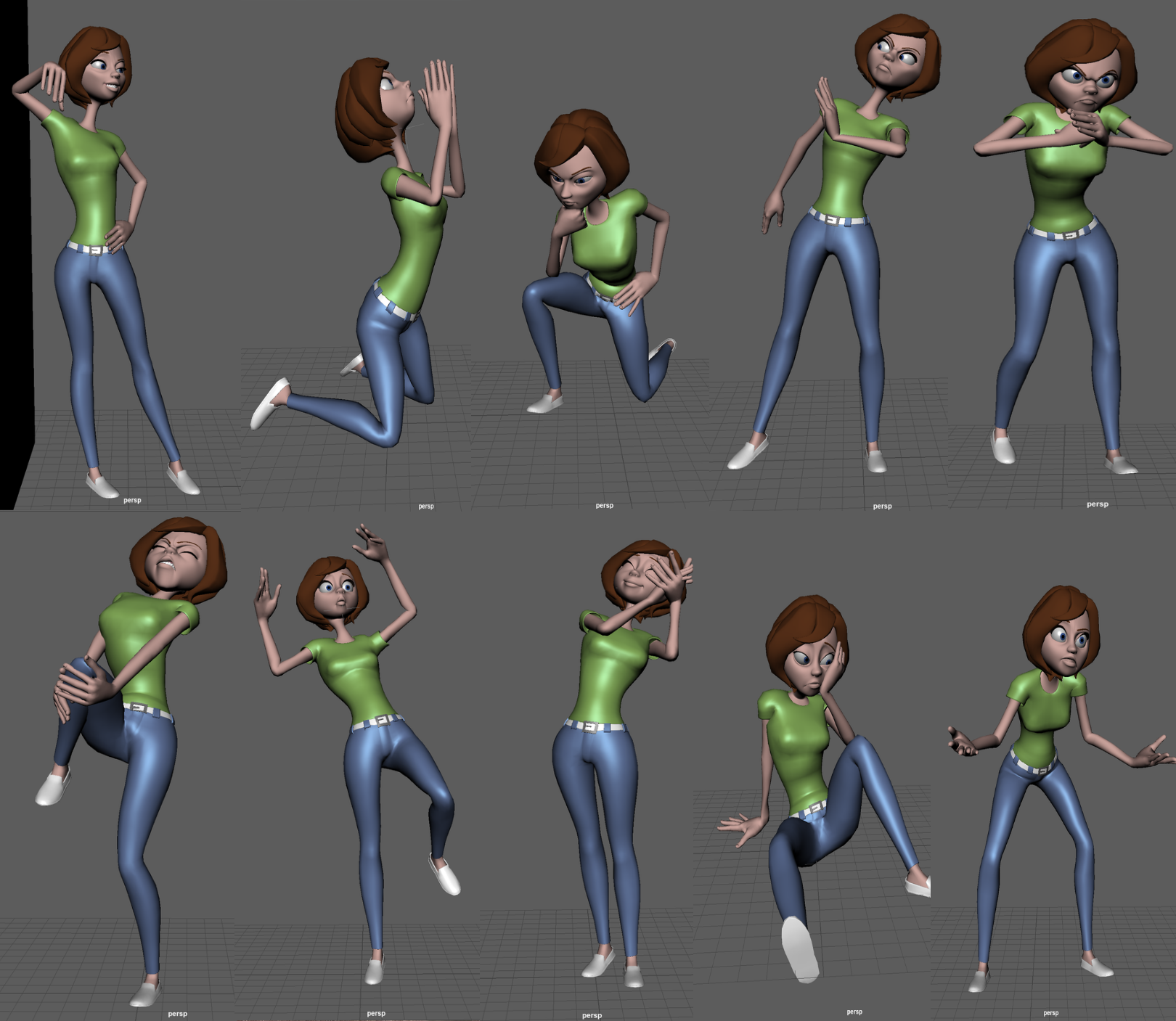The image size is (1176, 1021).
Task: Click the persp label under the kneeling praying figure
Action: [x=426, y=507]
